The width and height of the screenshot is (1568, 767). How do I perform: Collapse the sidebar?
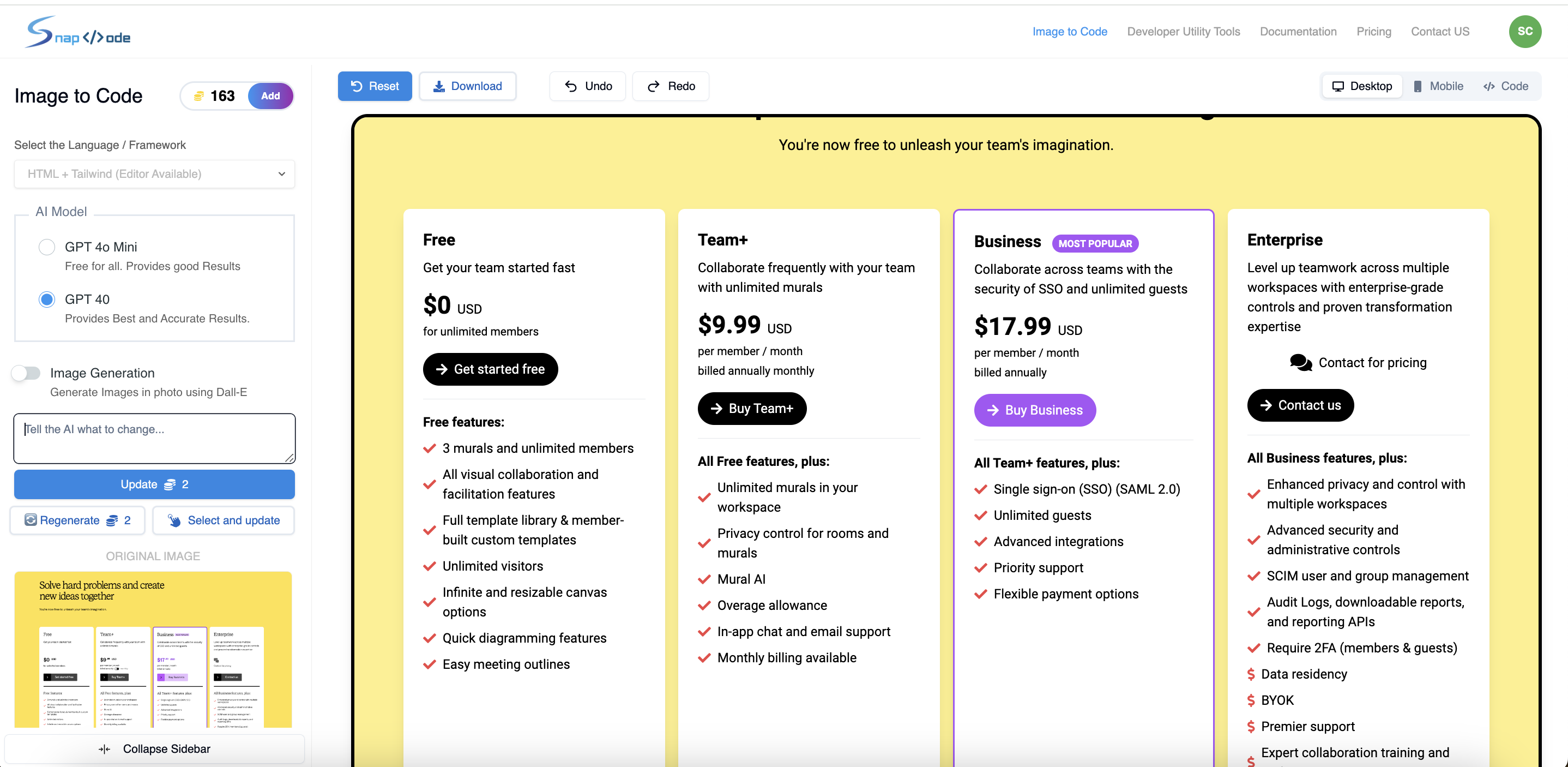coord(155,748)
